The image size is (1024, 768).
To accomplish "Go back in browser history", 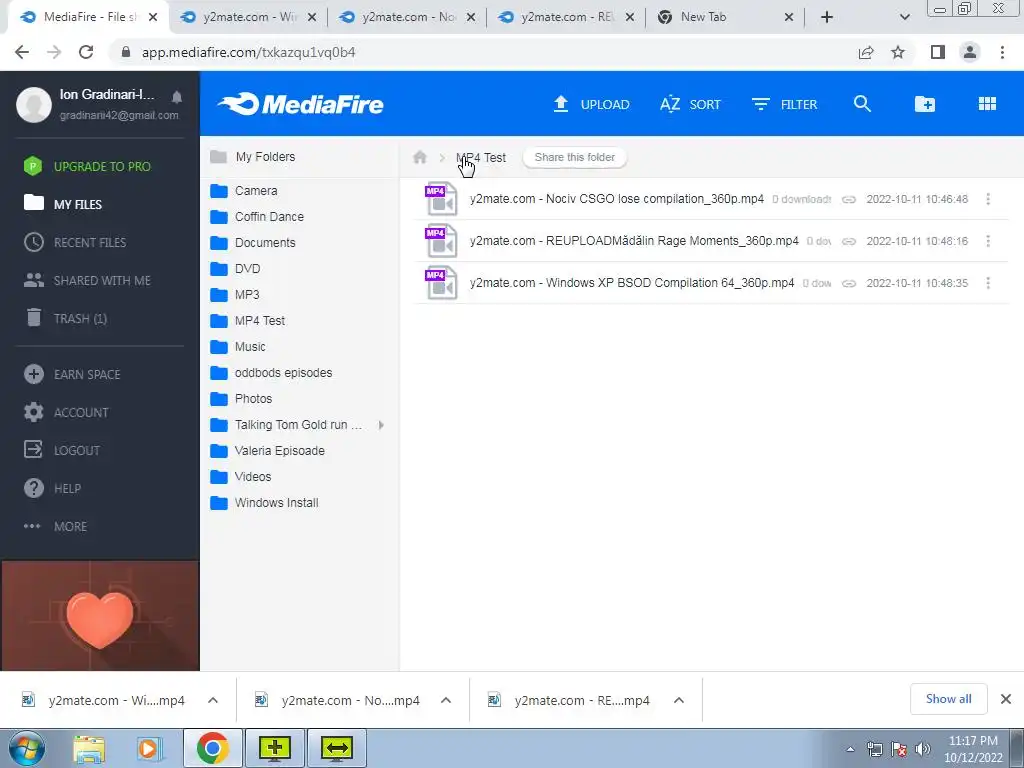I will (x=22, y=52).
